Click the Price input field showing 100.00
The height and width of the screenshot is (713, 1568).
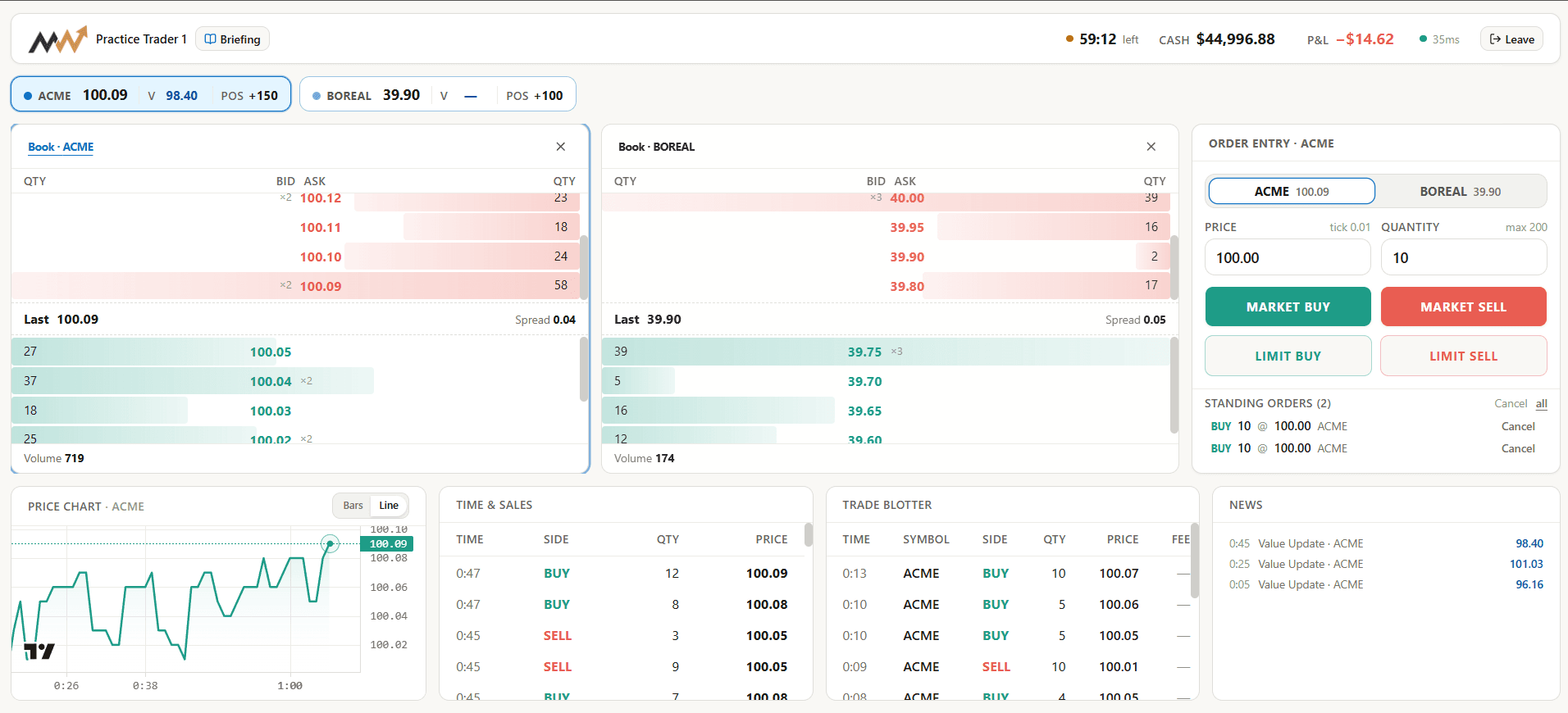[x=1288, y=257]
